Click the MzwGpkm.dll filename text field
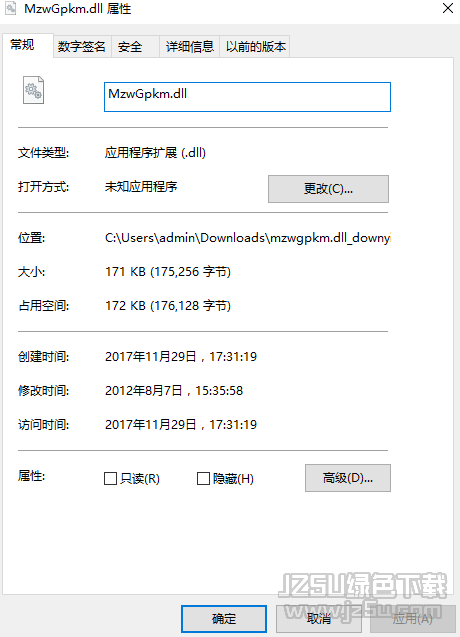Screen dimensions: 460x637 247,97
